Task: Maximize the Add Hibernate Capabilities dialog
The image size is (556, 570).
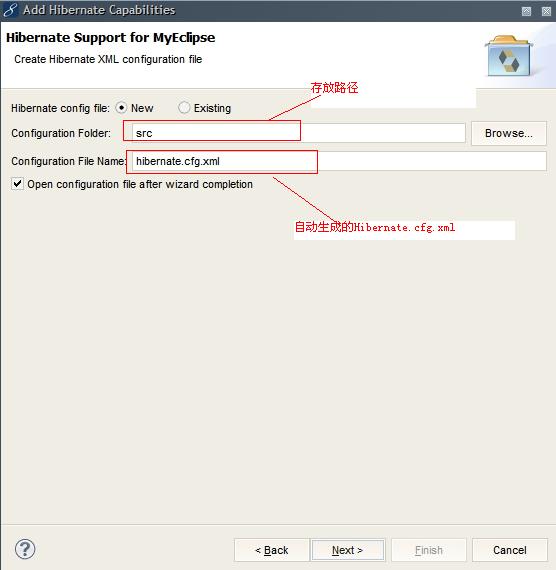Action: tap(526, 11)
